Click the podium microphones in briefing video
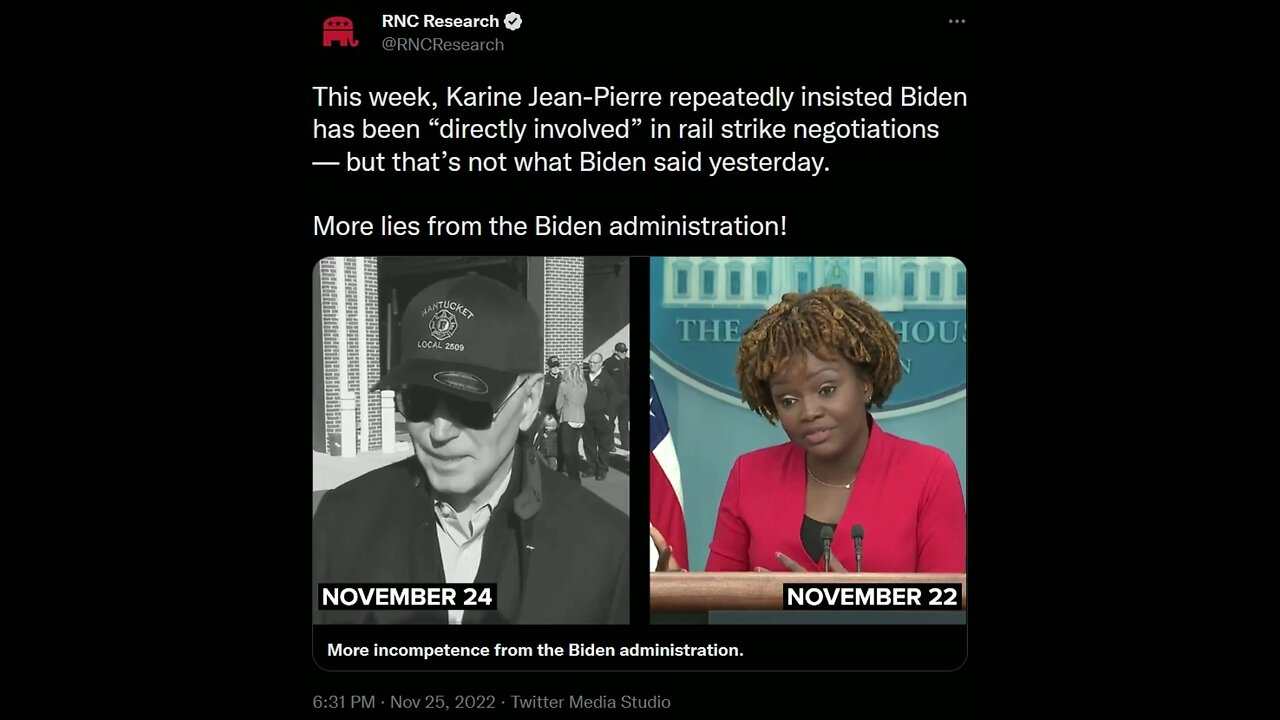 tap(842, 548)
